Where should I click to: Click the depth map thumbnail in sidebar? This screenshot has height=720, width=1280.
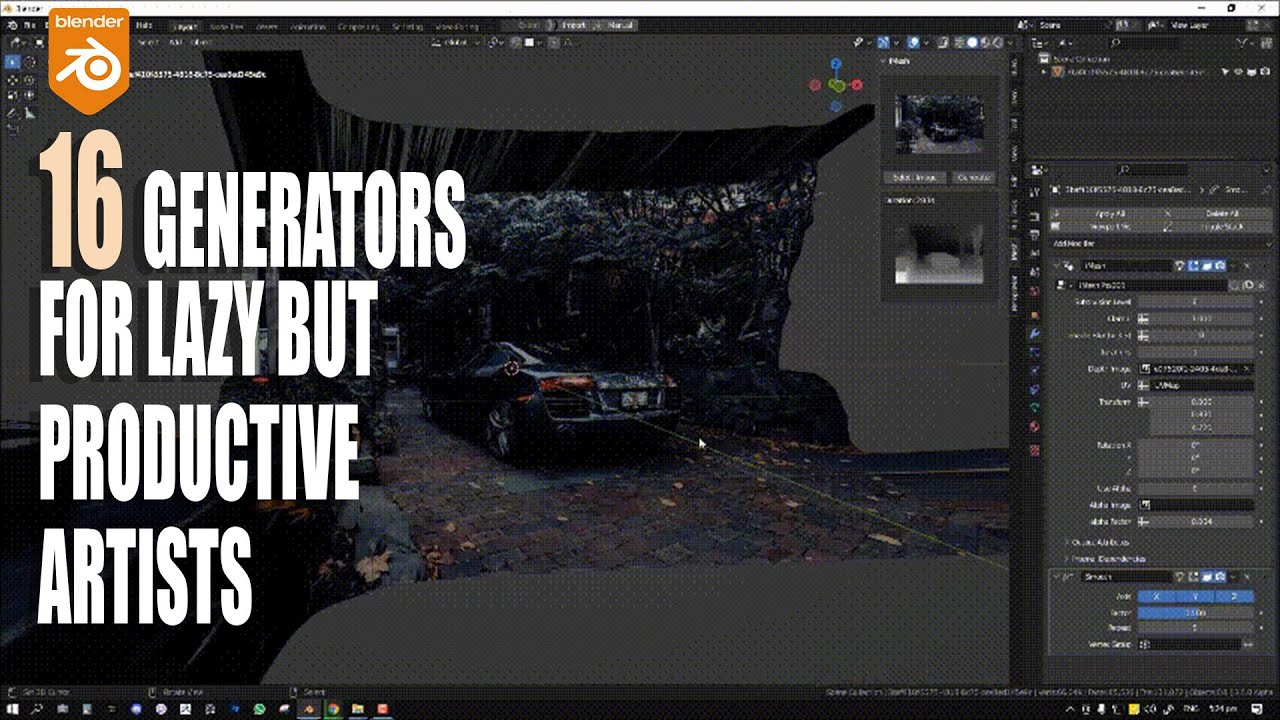(939, 253)
